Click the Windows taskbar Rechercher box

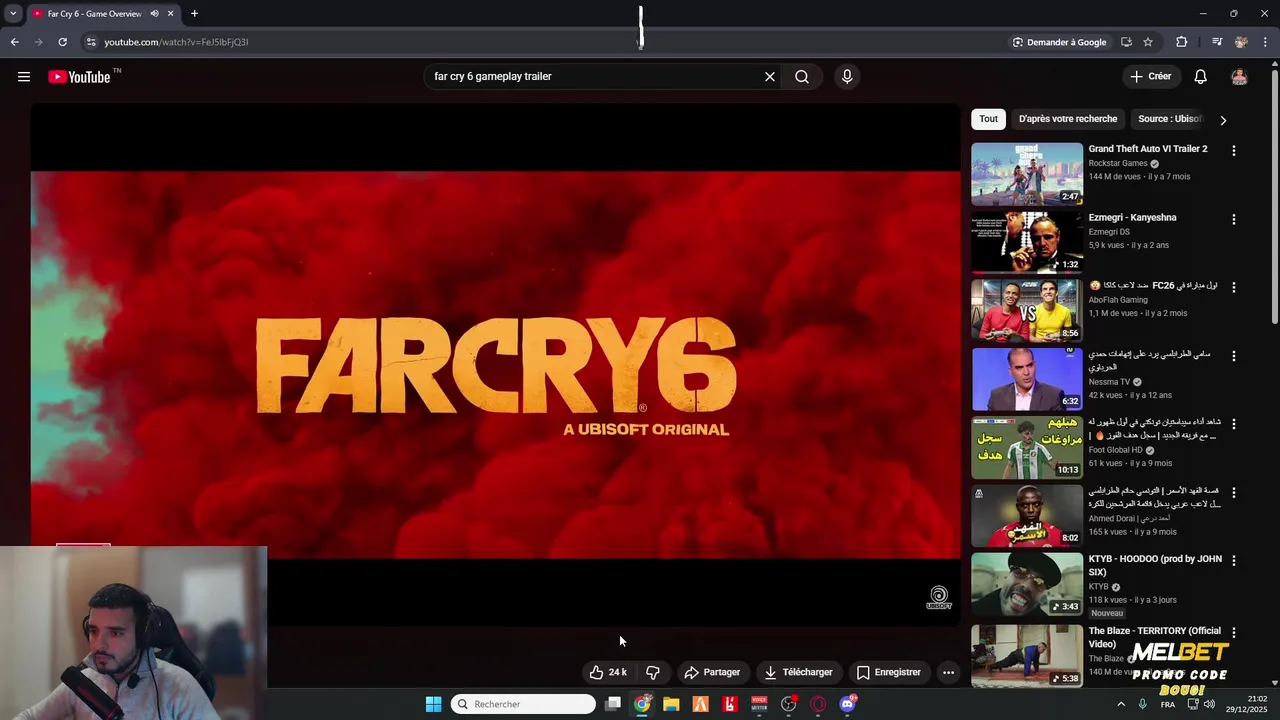pyautogui.click(x=523, y=704)
